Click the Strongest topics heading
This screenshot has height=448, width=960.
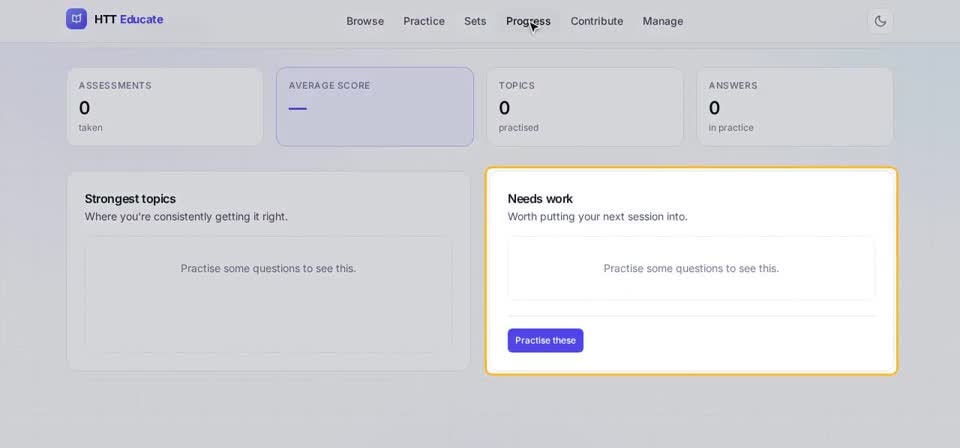tap(130, 199)
